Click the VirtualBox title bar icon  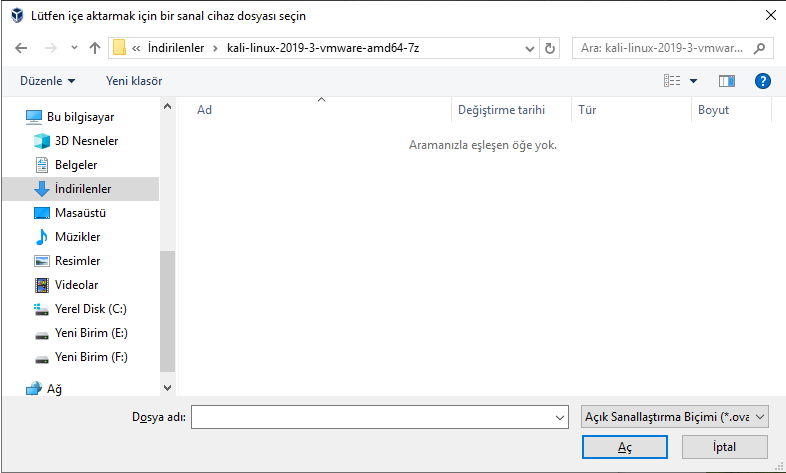(x=18, y=16)
